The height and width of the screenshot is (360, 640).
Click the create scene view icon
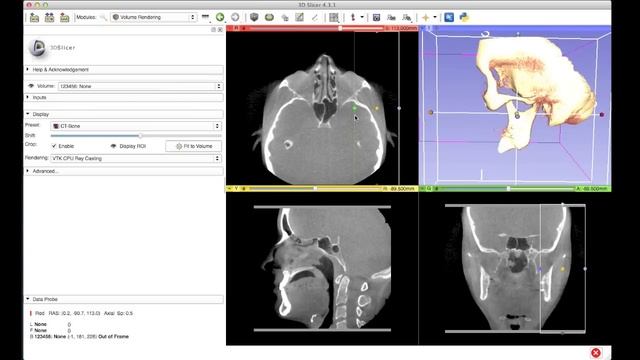(x=391, y=17)
